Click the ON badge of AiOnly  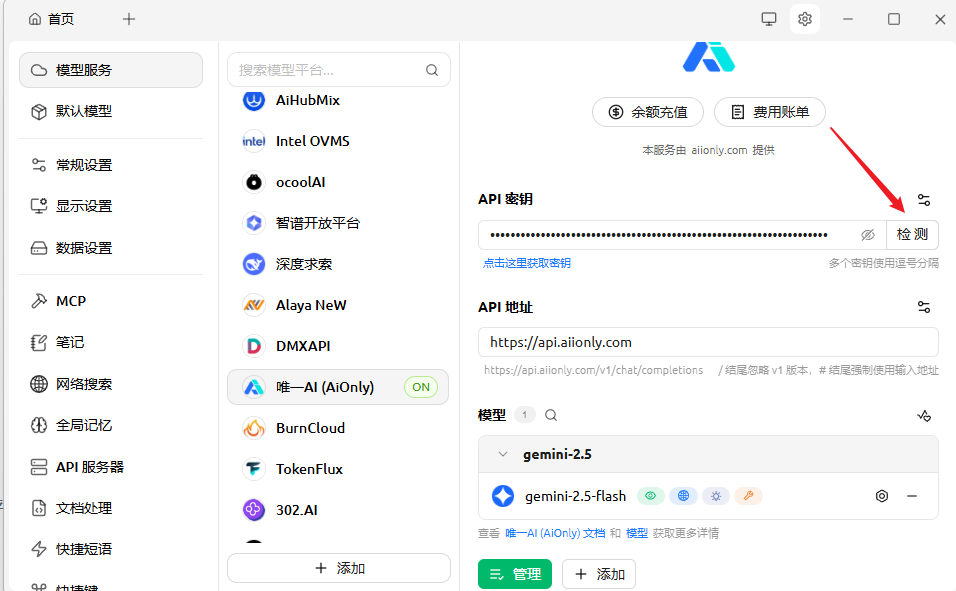(x=421, y=387)
